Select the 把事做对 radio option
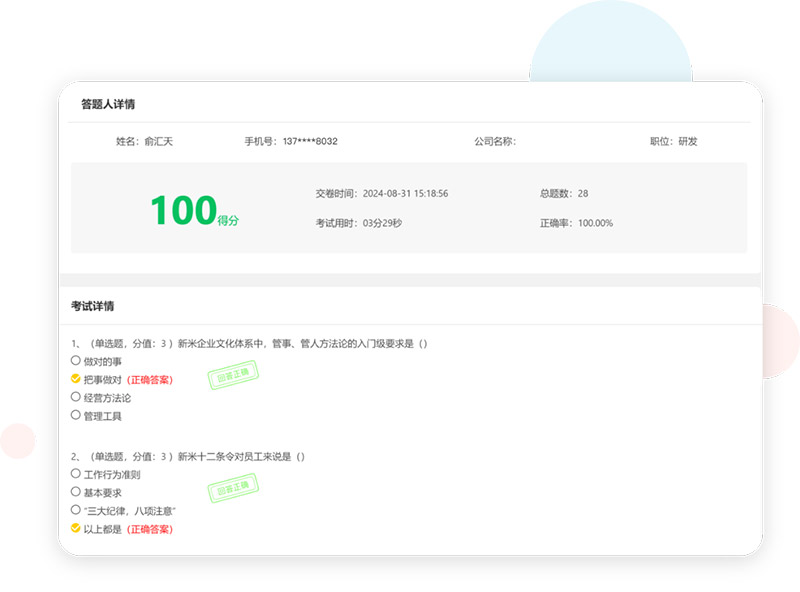The height and width of the screenshot is (592, 800). (76, 380)
